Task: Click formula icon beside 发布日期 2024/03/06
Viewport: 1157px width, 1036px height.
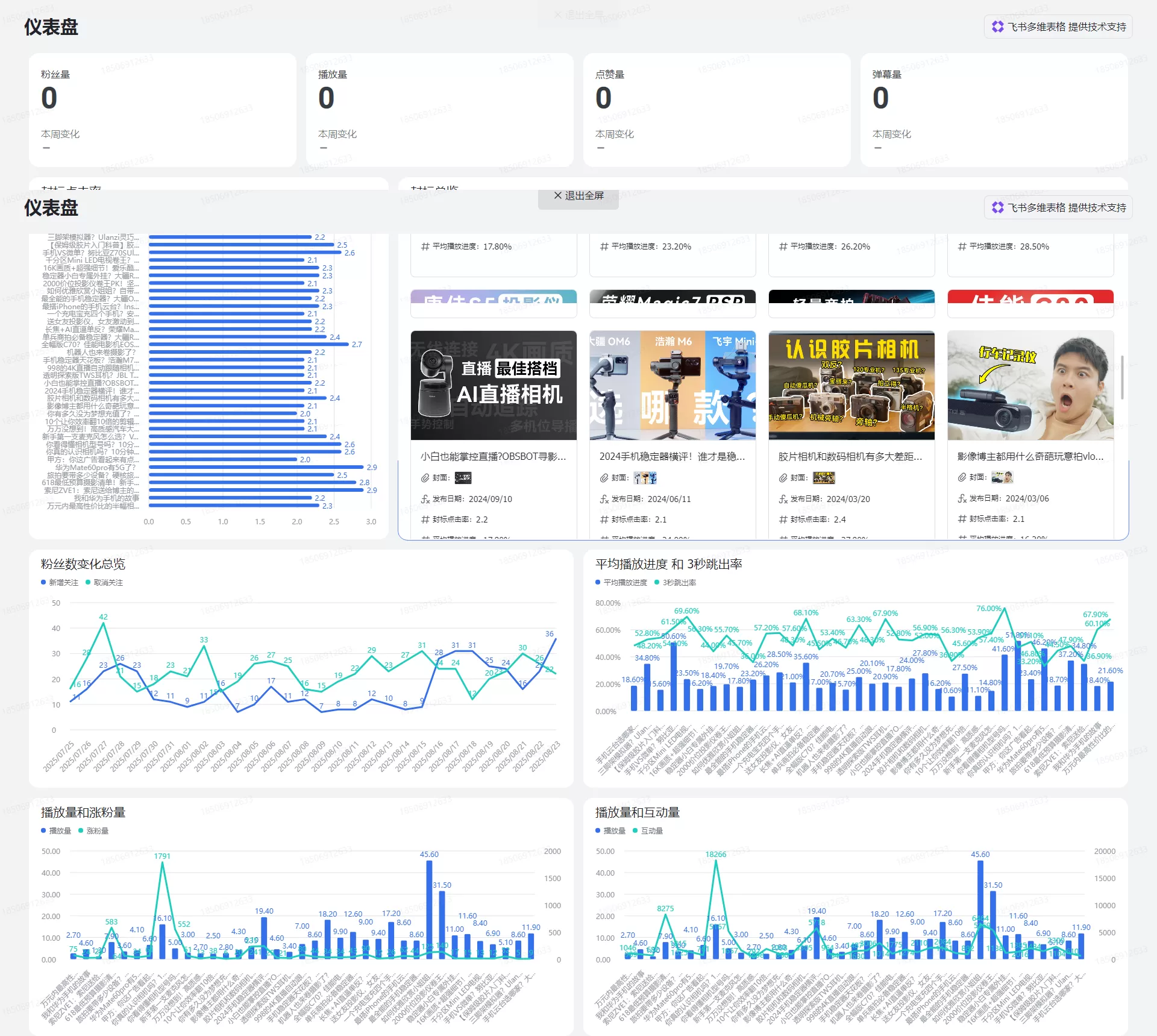Action: coord(962,498)
